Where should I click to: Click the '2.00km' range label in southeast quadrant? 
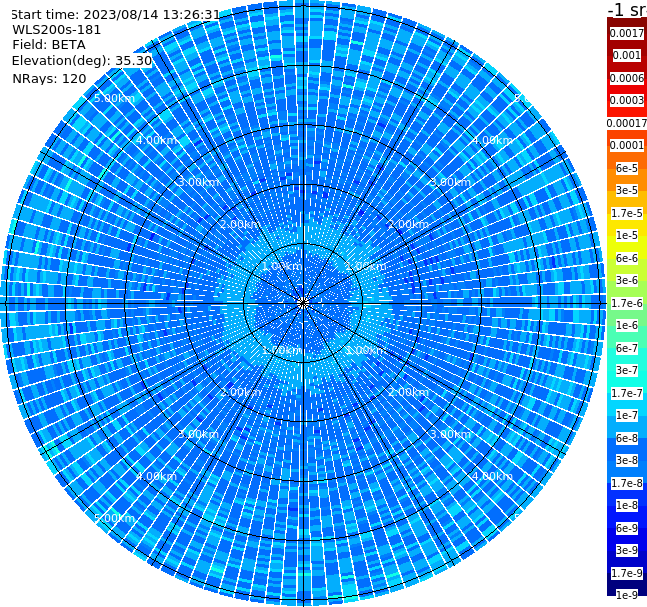click(409, 392)
